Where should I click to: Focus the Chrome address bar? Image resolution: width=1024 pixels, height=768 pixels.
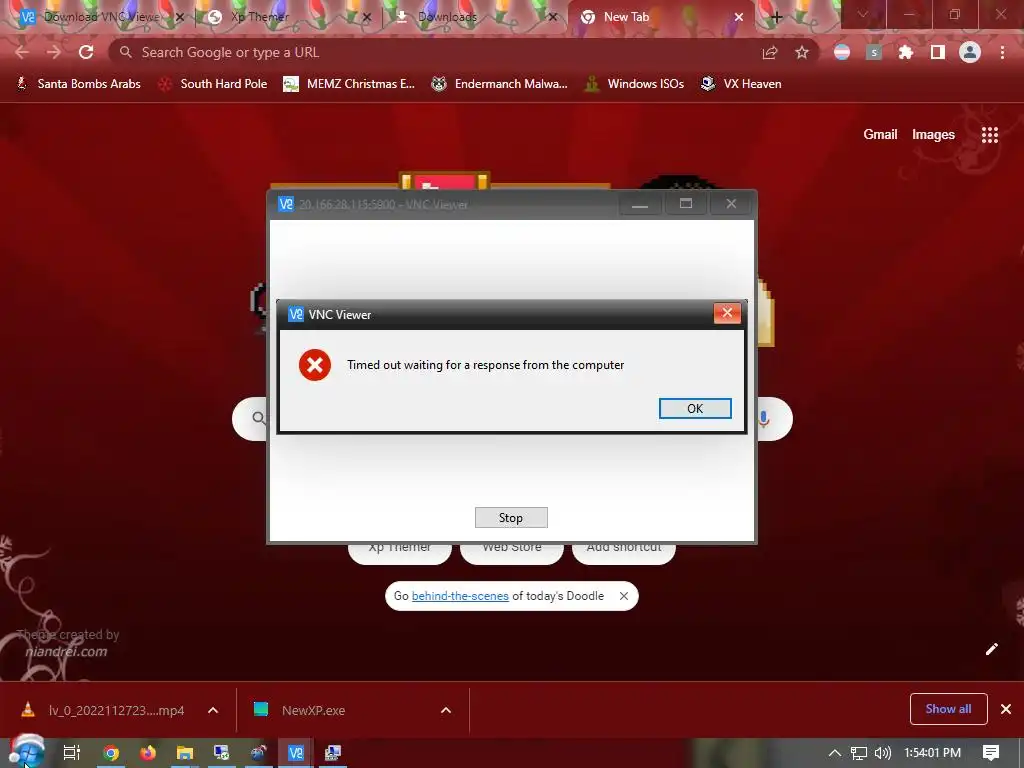[x=431, y=52]
